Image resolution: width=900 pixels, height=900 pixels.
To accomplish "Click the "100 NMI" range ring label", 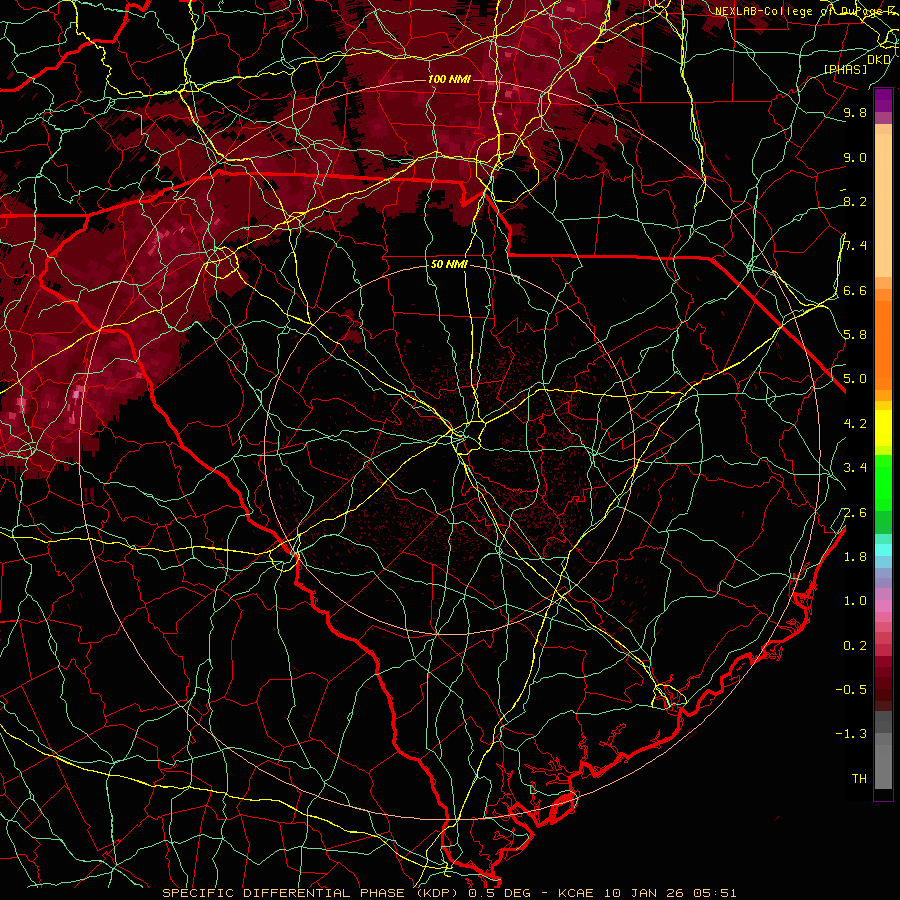I will pyautogui.click(x=449, y=79).
